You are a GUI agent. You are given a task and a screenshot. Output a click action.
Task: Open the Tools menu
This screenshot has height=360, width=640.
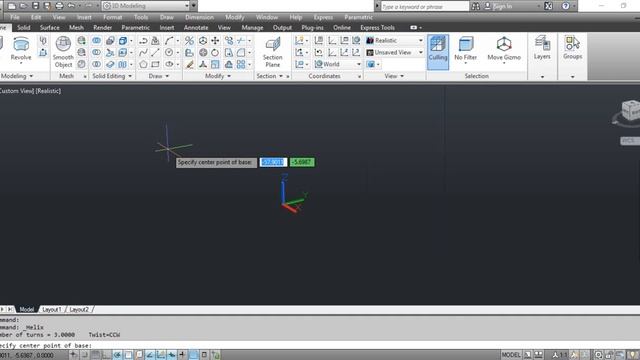pyautogui.click(x=141, y=17)
